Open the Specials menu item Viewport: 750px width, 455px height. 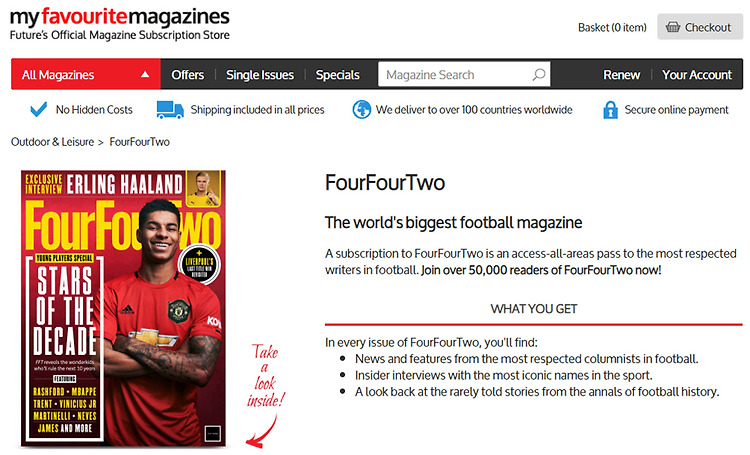point(337,75)
